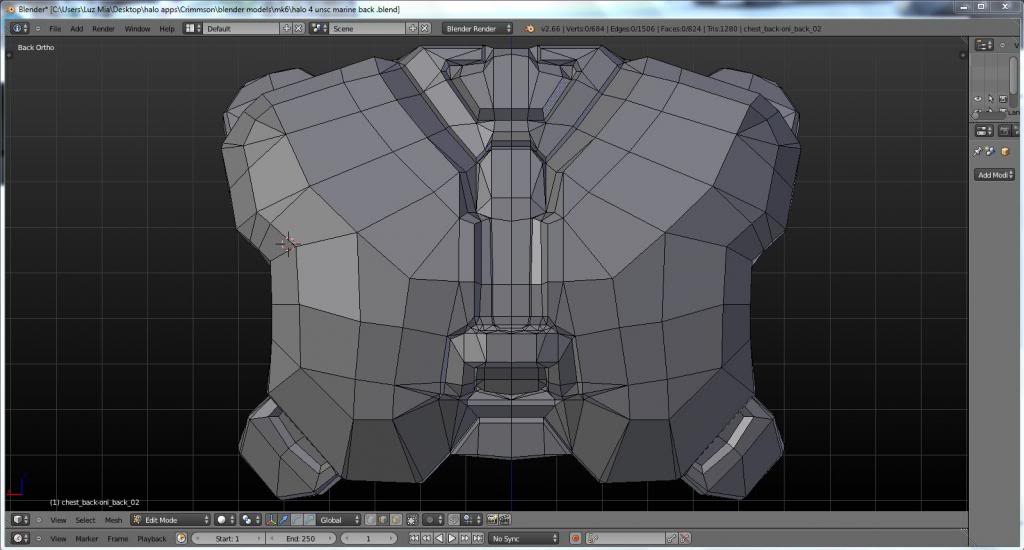Open the Mesh menu
The width and height of the screenshot is (1024, 550).
tap(113, 520)
